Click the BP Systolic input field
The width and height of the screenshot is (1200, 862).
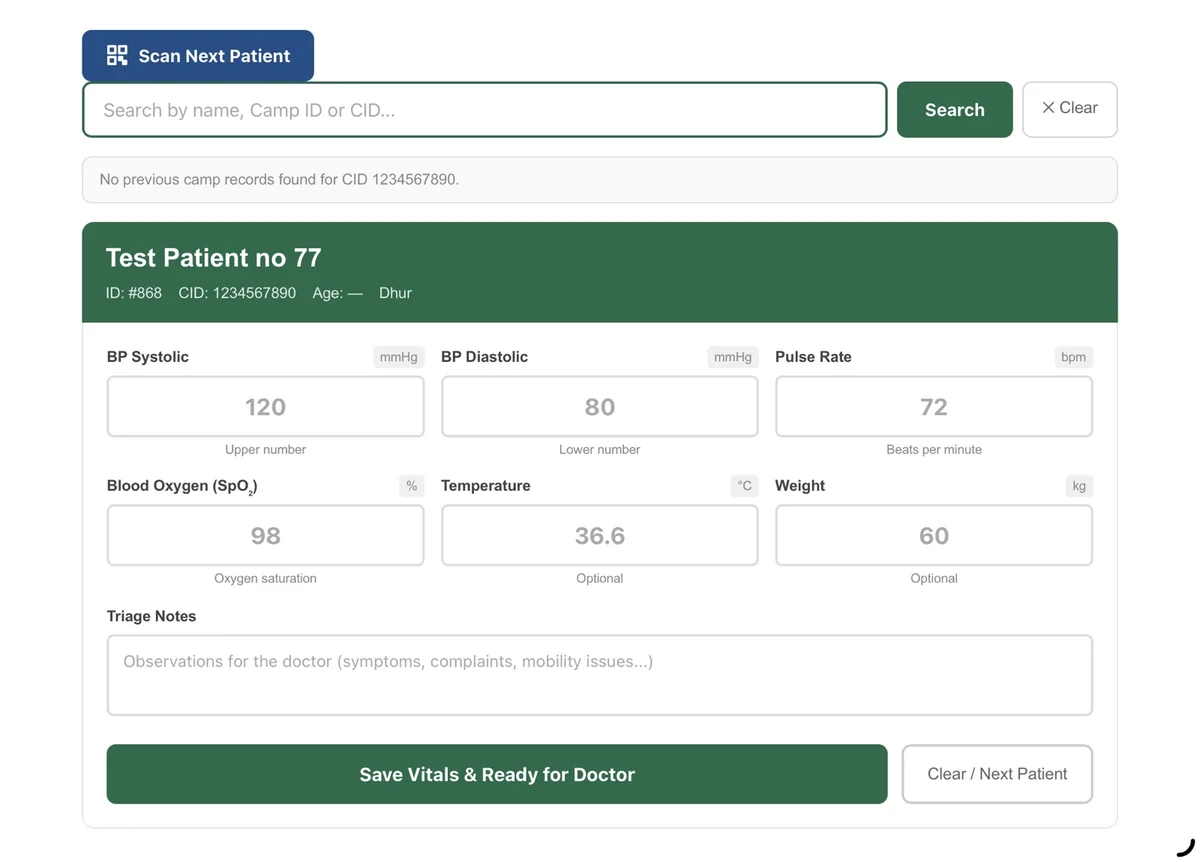pyautogui.click(x=265, y=407)
